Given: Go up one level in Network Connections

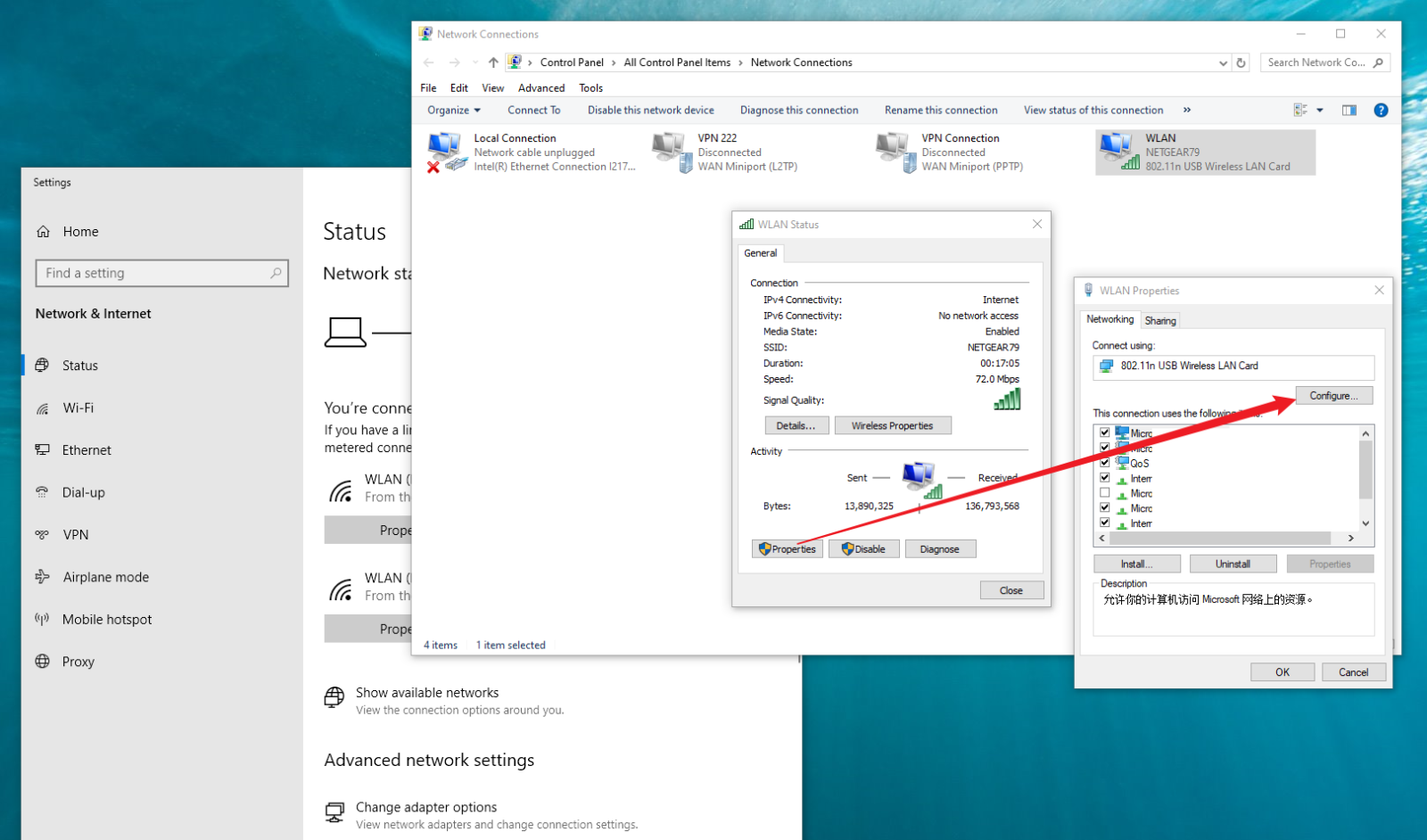Looking at the screenshot, I should point(493,62).
